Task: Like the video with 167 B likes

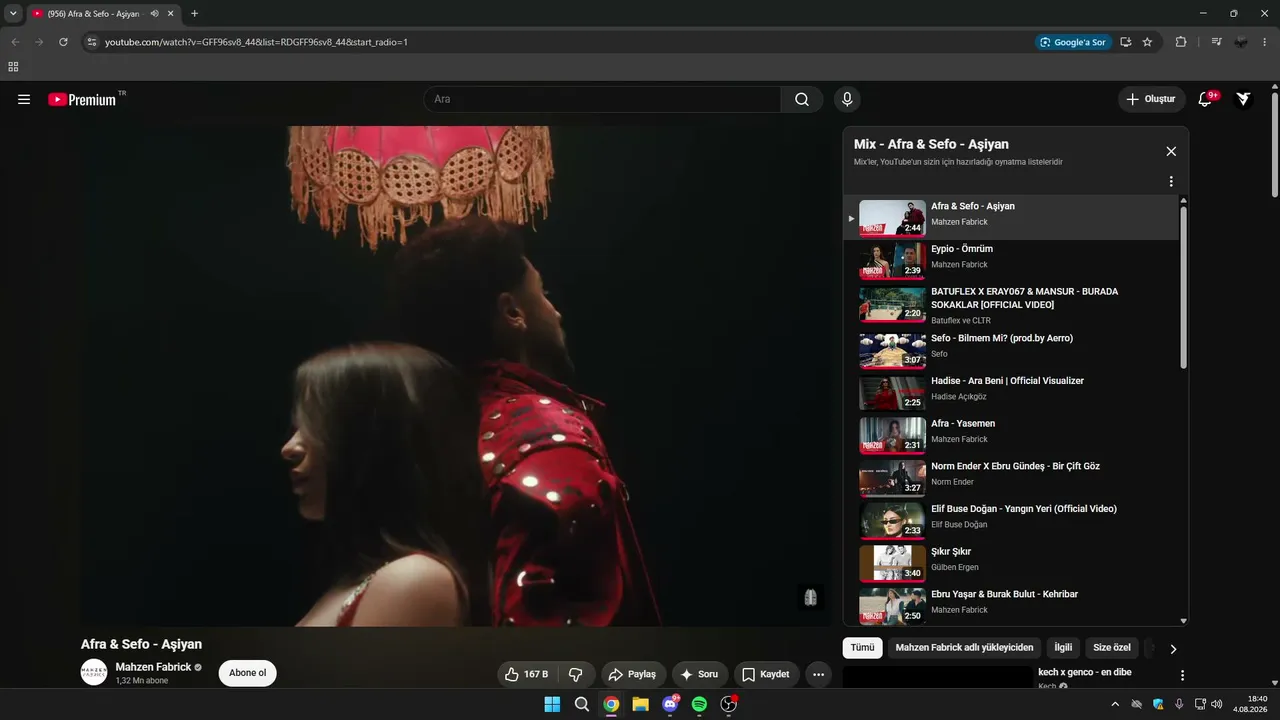Action: (x=527, y=674)
